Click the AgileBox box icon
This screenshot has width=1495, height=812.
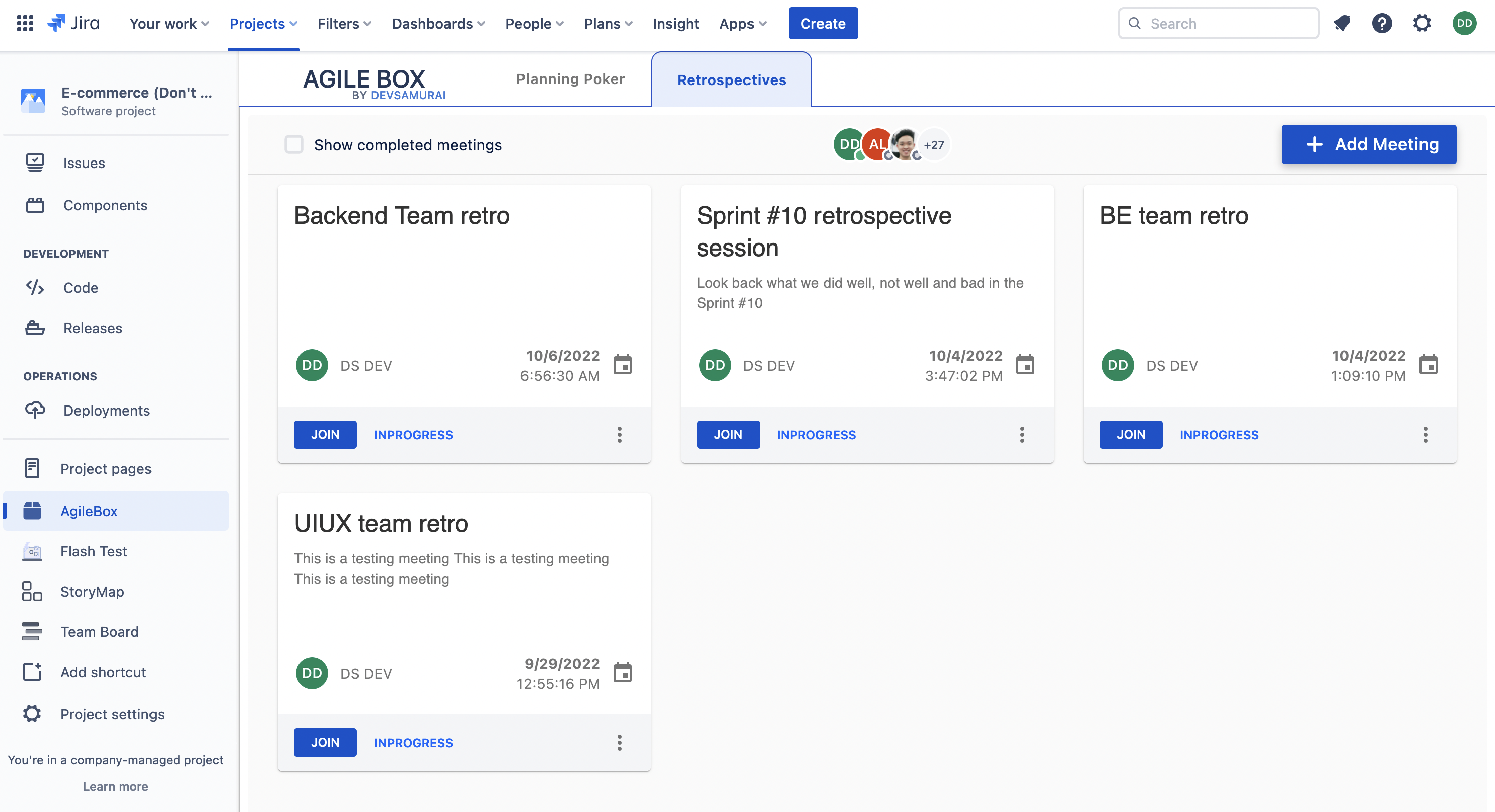pos(33,511)
